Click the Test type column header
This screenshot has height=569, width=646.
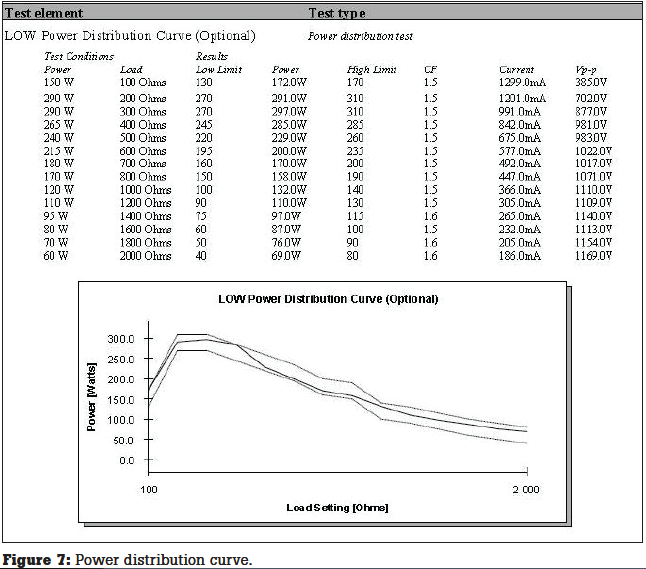337,13
